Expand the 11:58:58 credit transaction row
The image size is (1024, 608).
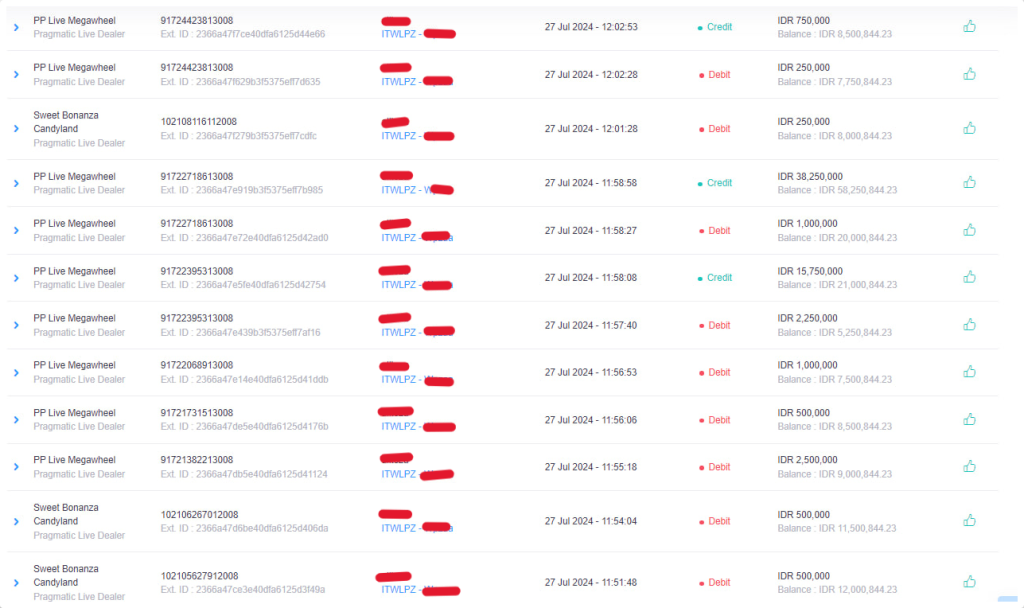coord(16,183)
